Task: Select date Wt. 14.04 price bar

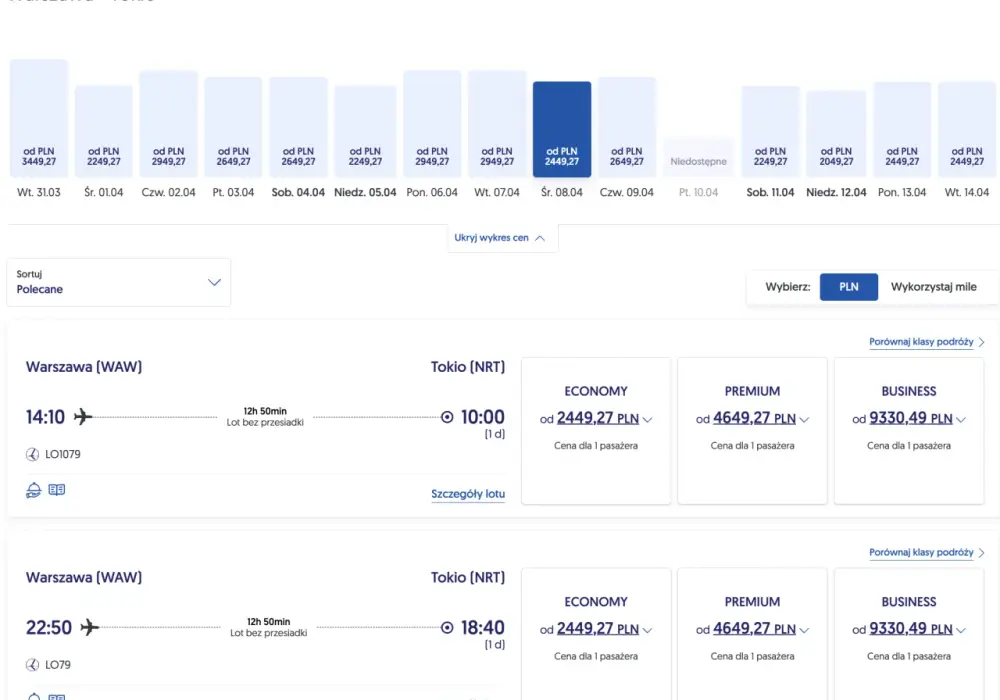Action: pos(967,129)
